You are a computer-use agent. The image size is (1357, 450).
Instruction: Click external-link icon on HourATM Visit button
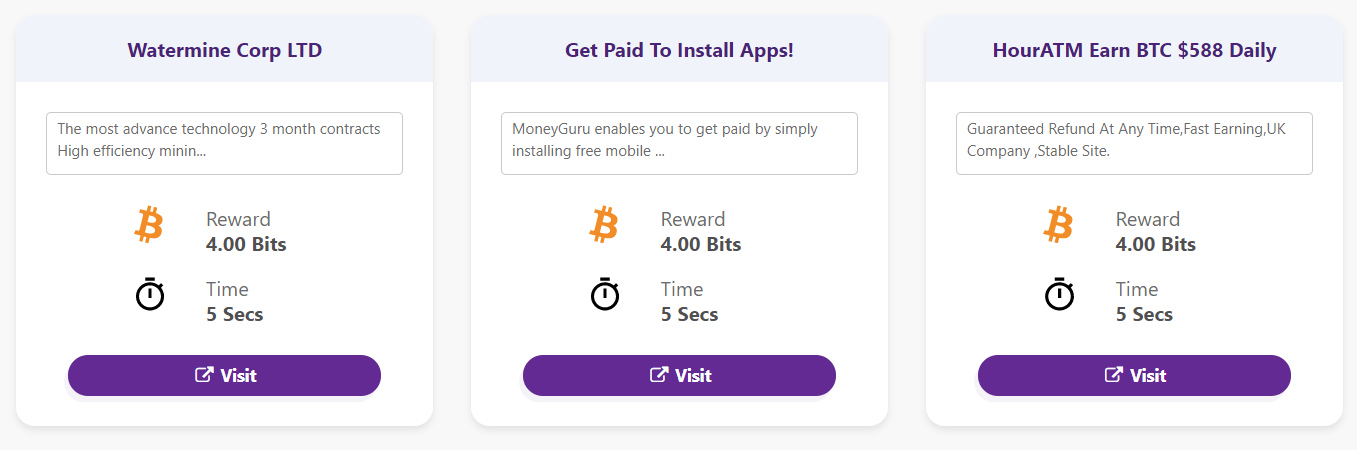coord(1113,375)
